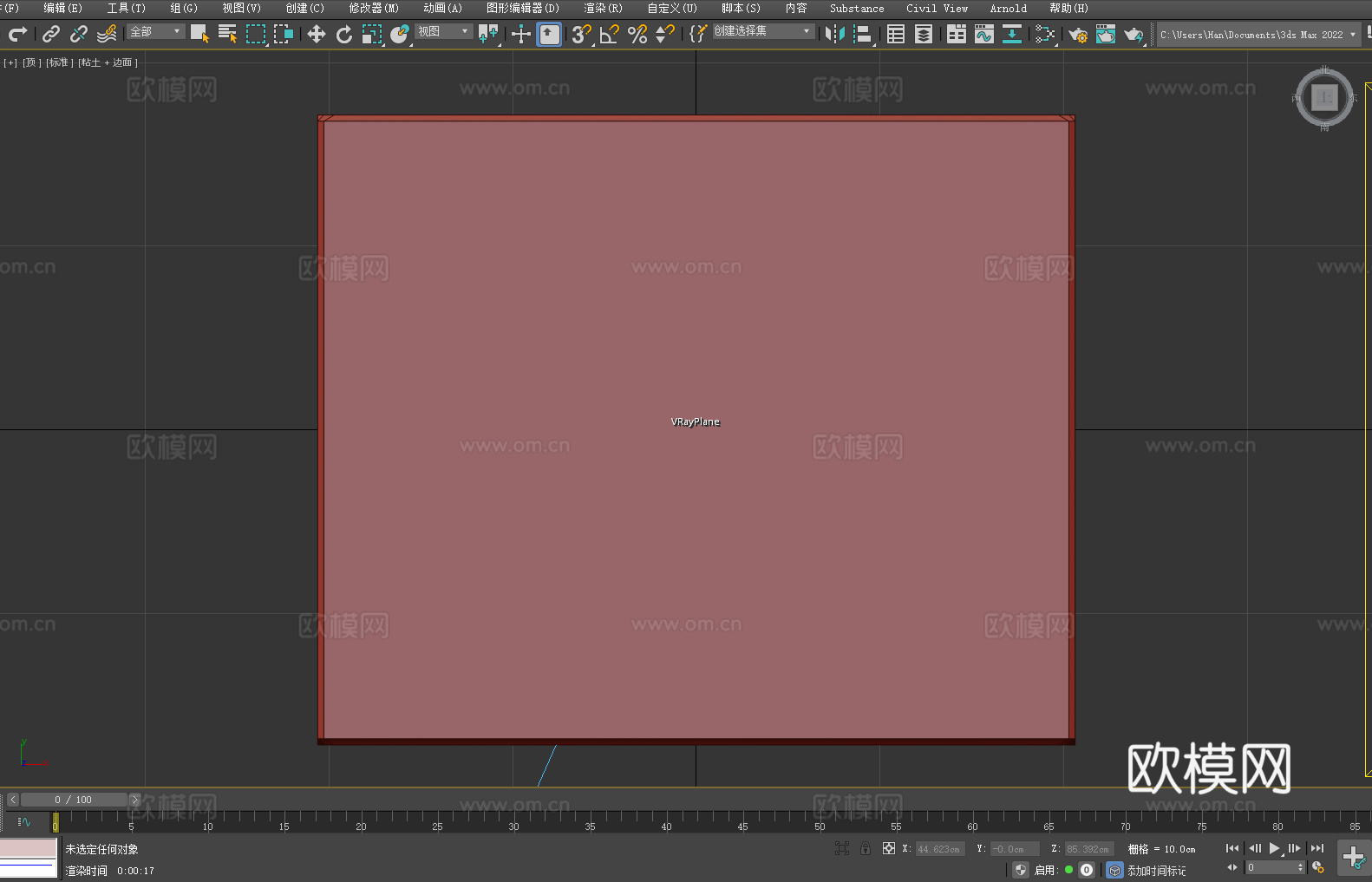Open Select by Name list icon
1372x882 pixels.
tap(227, 34)
